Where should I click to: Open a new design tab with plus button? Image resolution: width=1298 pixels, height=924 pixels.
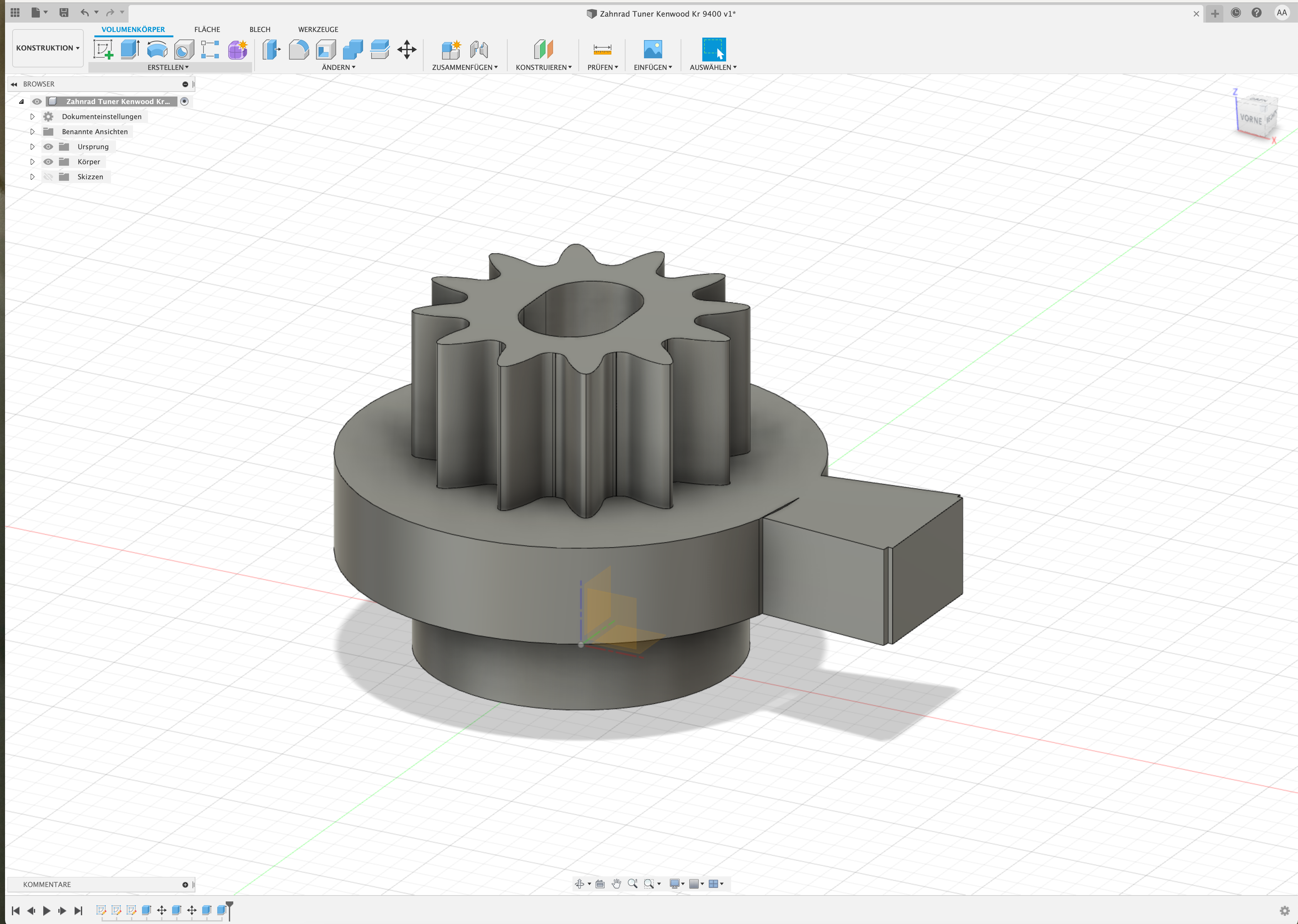[1214, 14]
